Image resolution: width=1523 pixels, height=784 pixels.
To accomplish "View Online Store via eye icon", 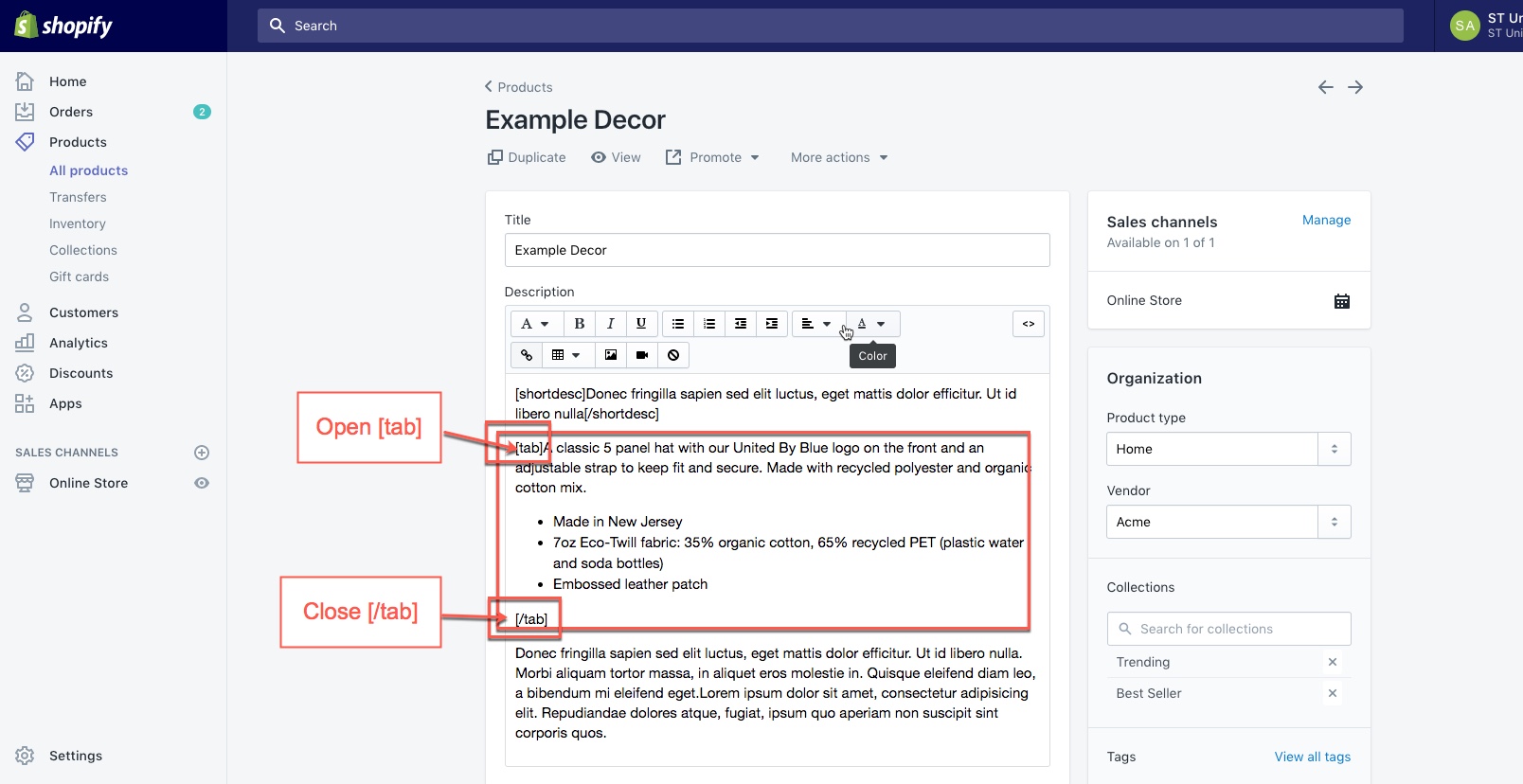I will [202, 483].
